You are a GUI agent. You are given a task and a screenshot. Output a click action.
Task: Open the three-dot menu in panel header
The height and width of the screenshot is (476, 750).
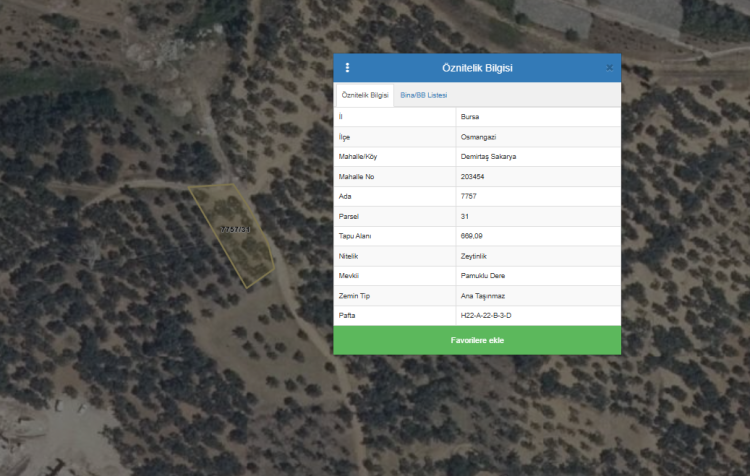348,68
